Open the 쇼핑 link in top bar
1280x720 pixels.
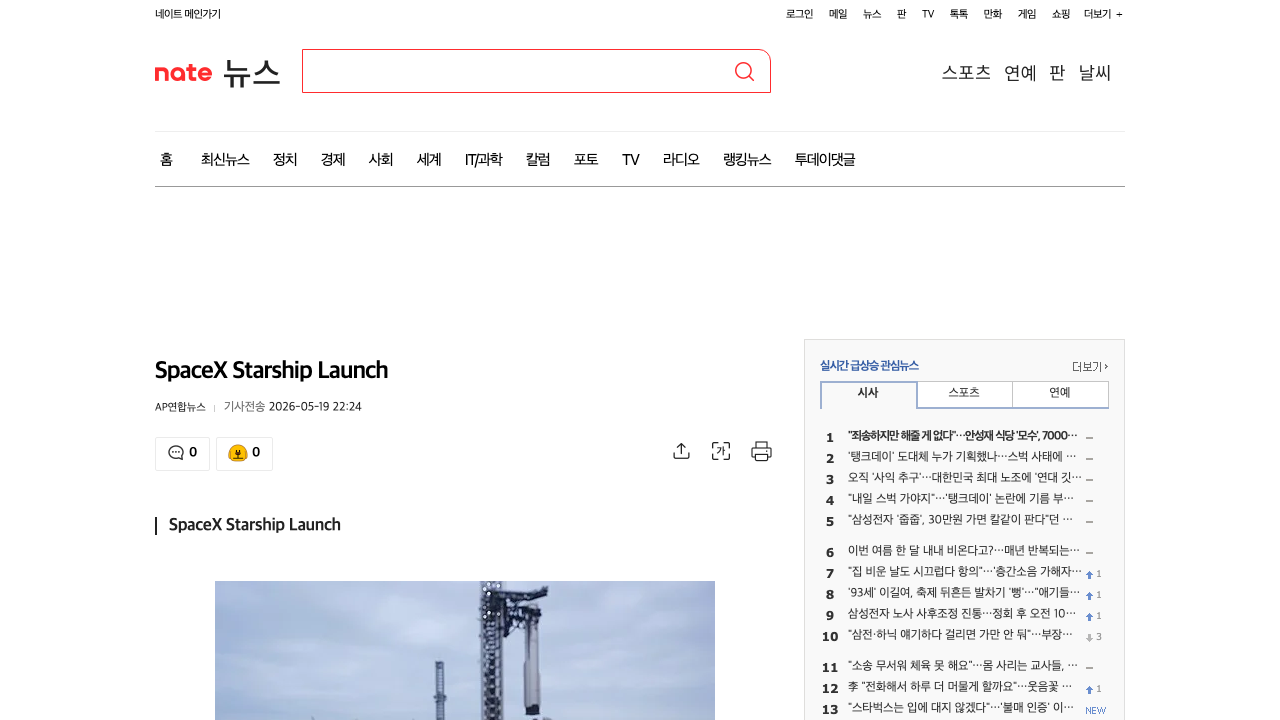pyautogui.click(x=1061, y=14)
